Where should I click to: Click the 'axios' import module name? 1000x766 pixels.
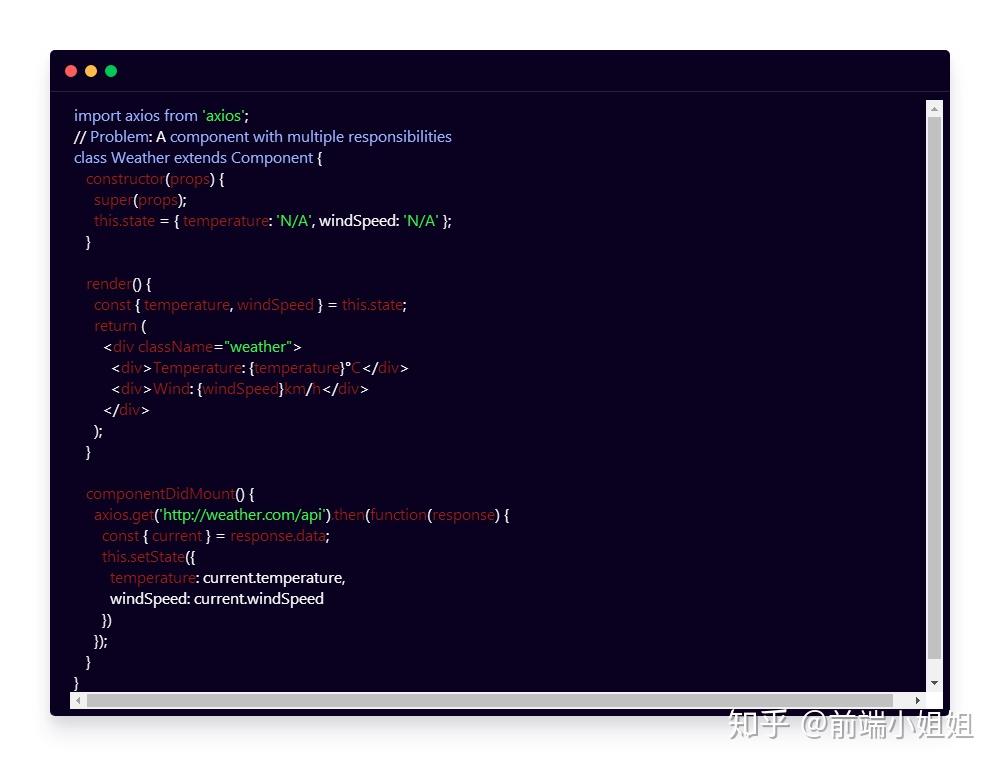point(223,115)
